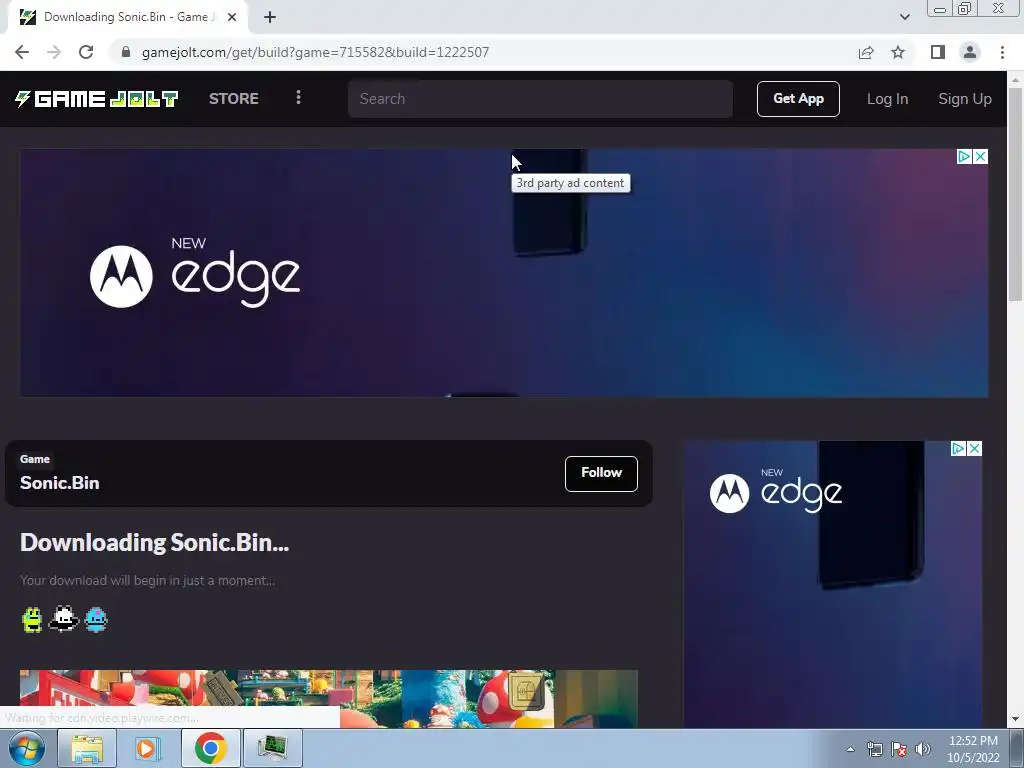Close the right sidebar Motorola ad
The height and width of the screenshot is (768, 1024).
tap(974, 449)
